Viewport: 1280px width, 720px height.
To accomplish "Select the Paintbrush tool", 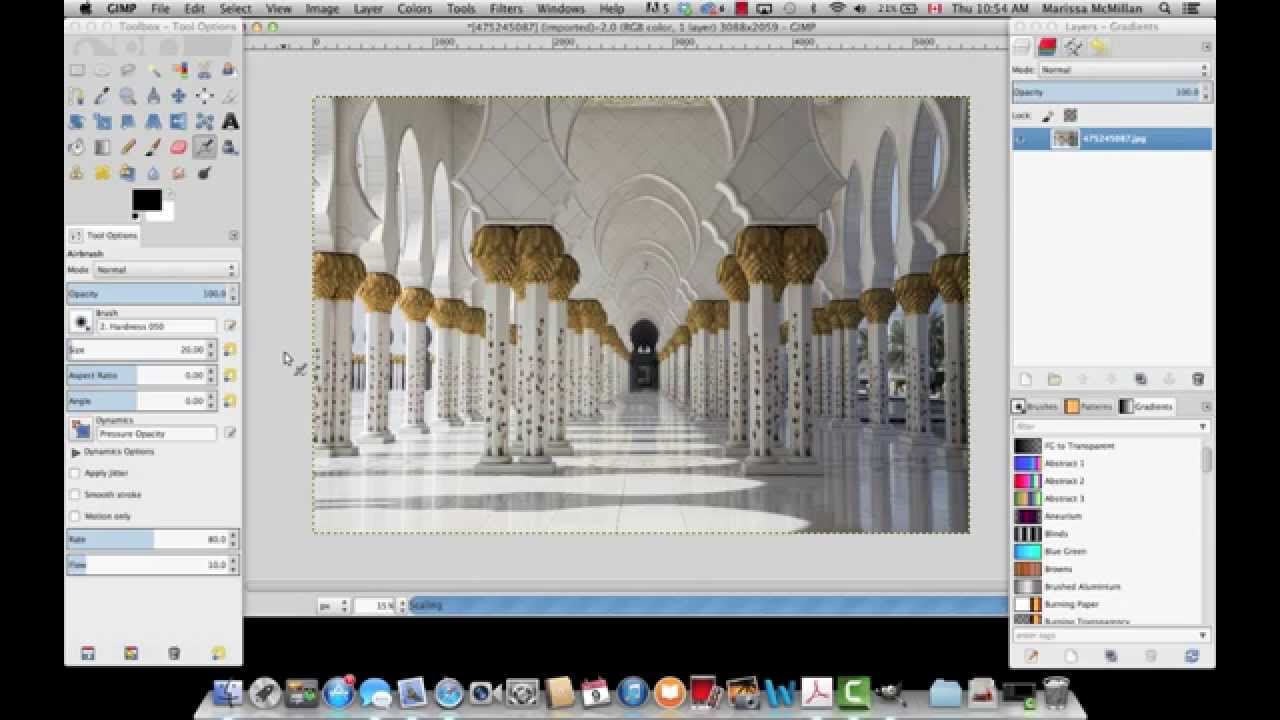I will [x=153, y=148].
